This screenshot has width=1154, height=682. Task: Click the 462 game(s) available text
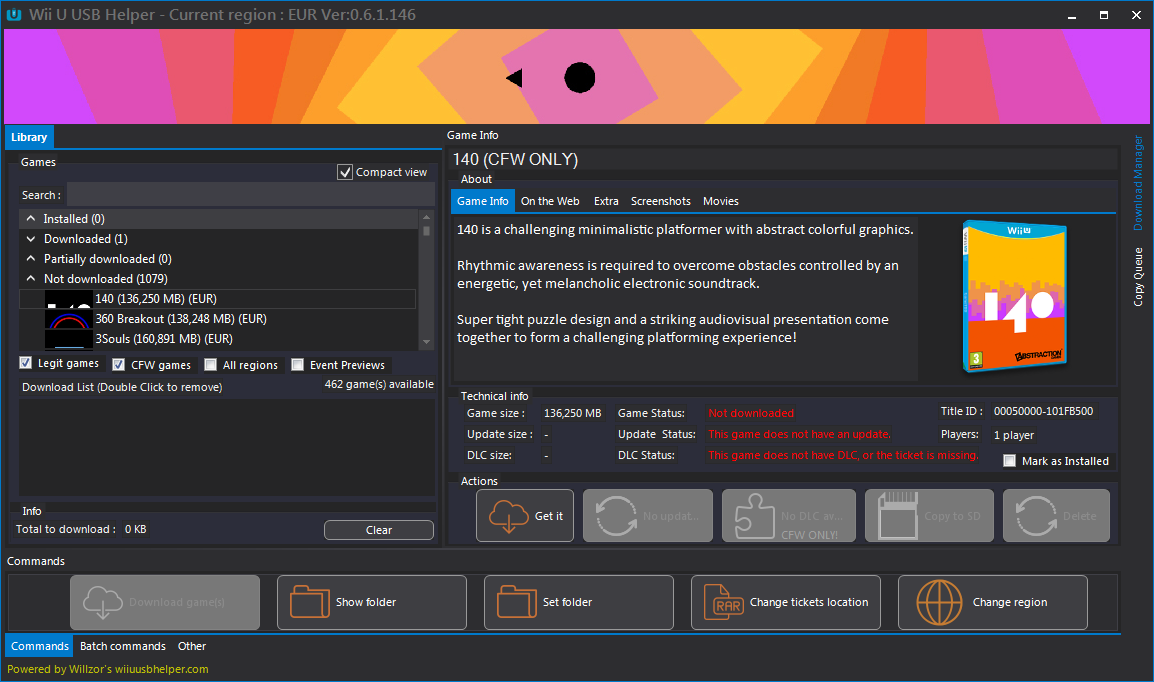click(x=379, y=384)
